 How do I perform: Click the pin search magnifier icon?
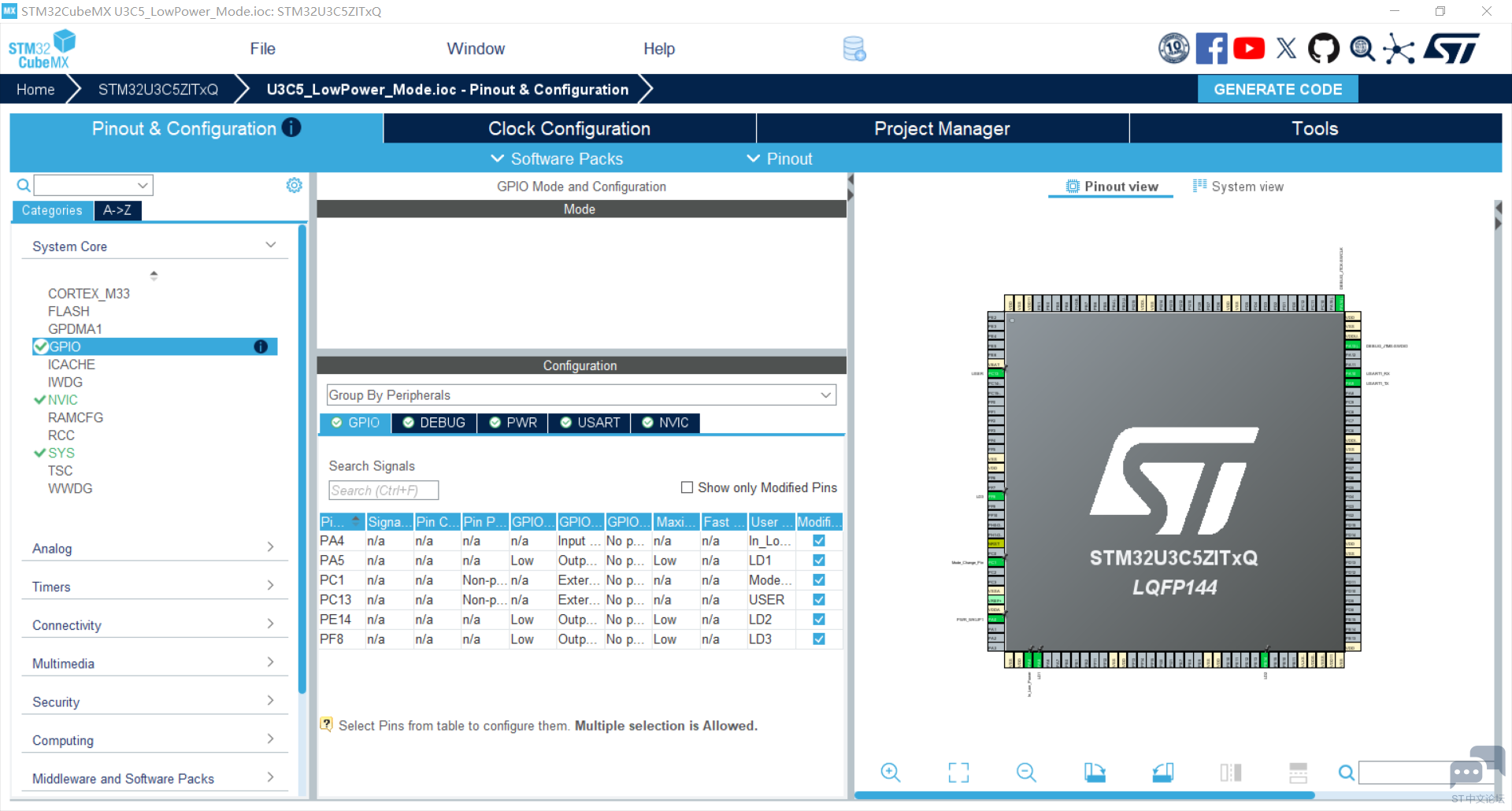pos(1347,773)
